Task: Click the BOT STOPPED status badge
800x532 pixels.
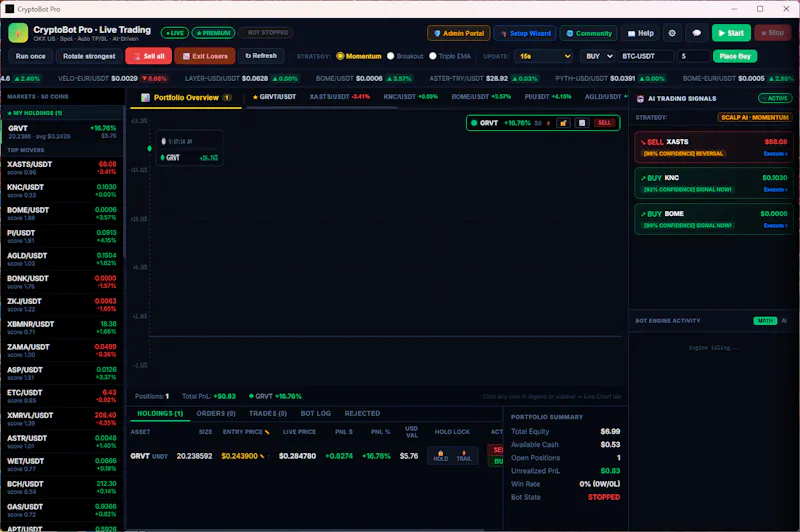Action: tap(265, 33)
